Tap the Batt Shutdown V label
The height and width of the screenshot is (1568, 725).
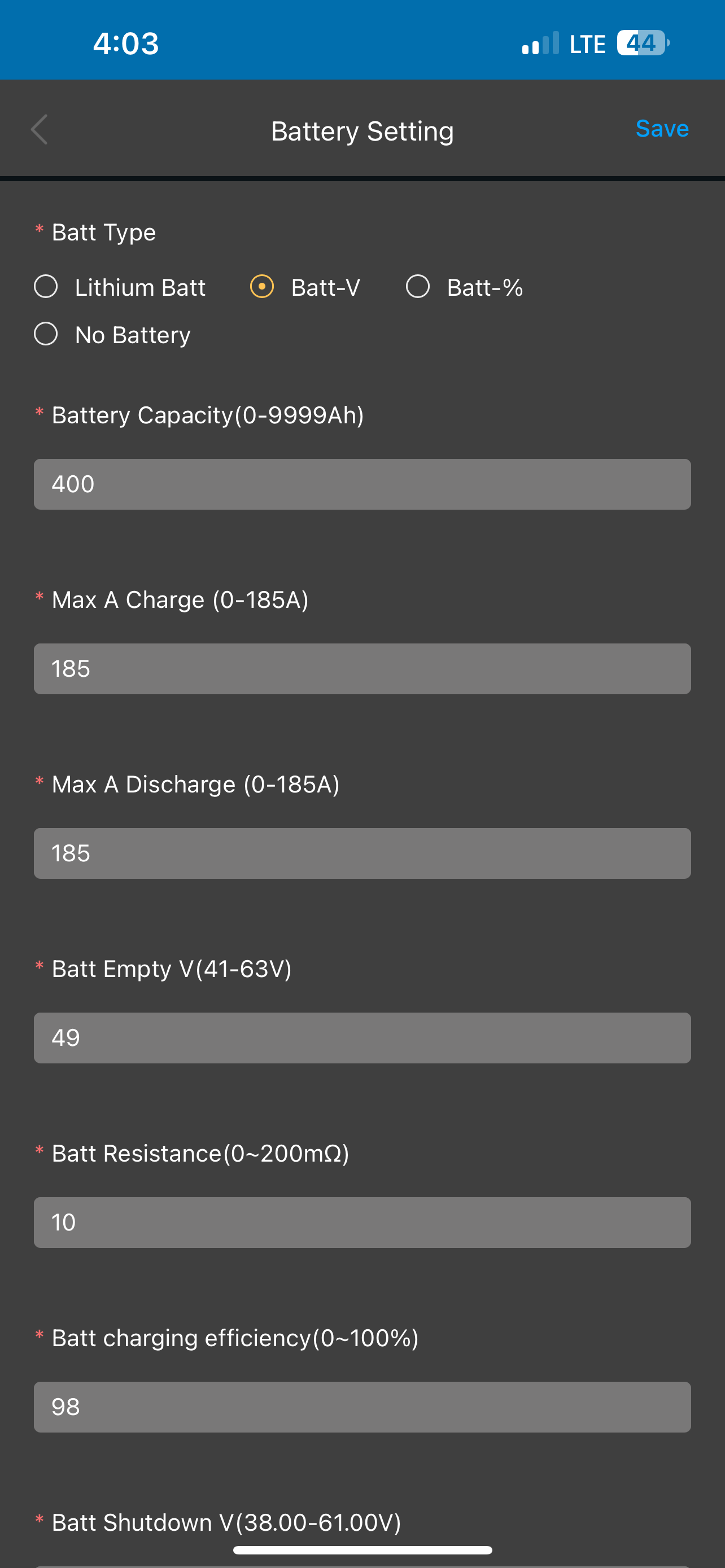226,1522
